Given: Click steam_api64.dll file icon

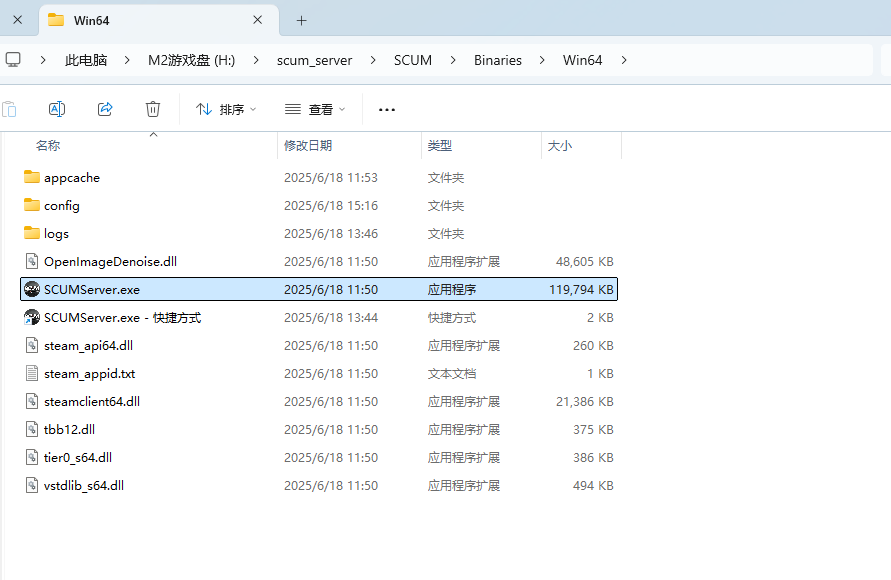Looking at the screenshot, I should click(32, 345).
